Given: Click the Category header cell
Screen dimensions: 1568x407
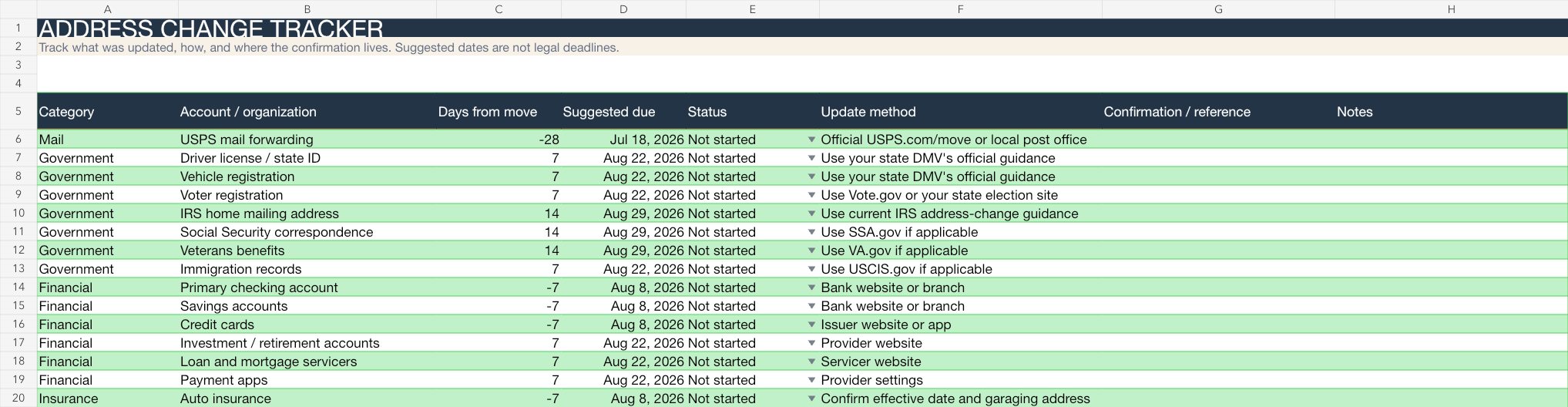Looking at the screenshot, I should click(107, 112).
